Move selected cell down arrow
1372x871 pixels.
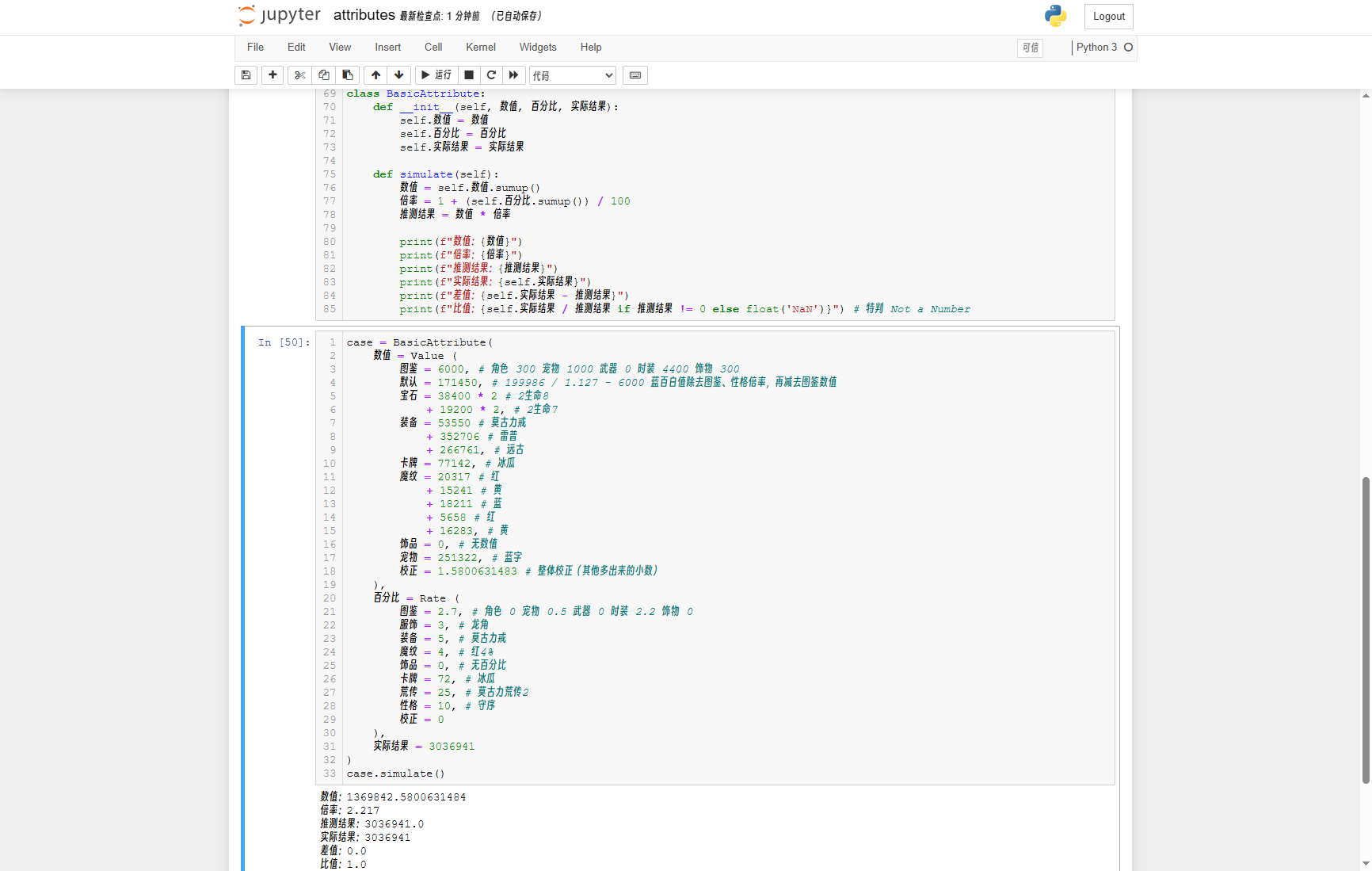[399, 75]
